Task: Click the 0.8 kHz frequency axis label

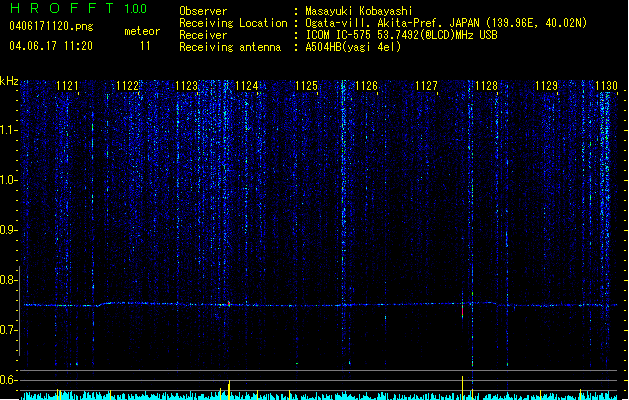Action: tap(8, 280)
